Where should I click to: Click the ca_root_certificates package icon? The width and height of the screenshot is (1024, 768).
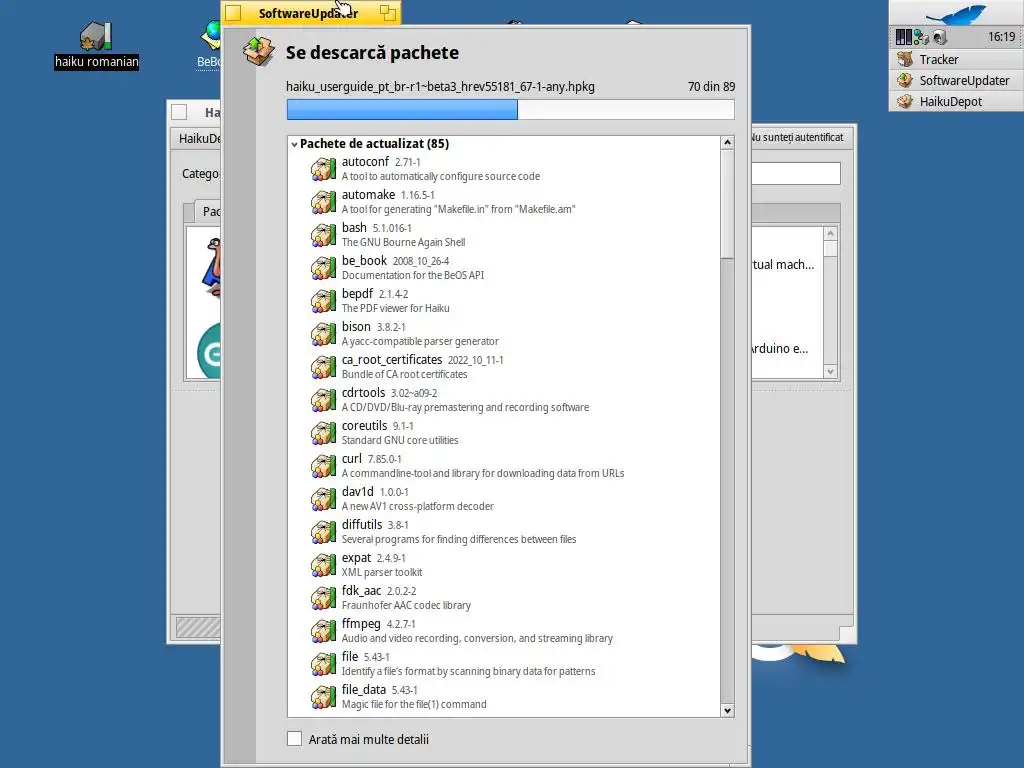[x=323, y=367]
